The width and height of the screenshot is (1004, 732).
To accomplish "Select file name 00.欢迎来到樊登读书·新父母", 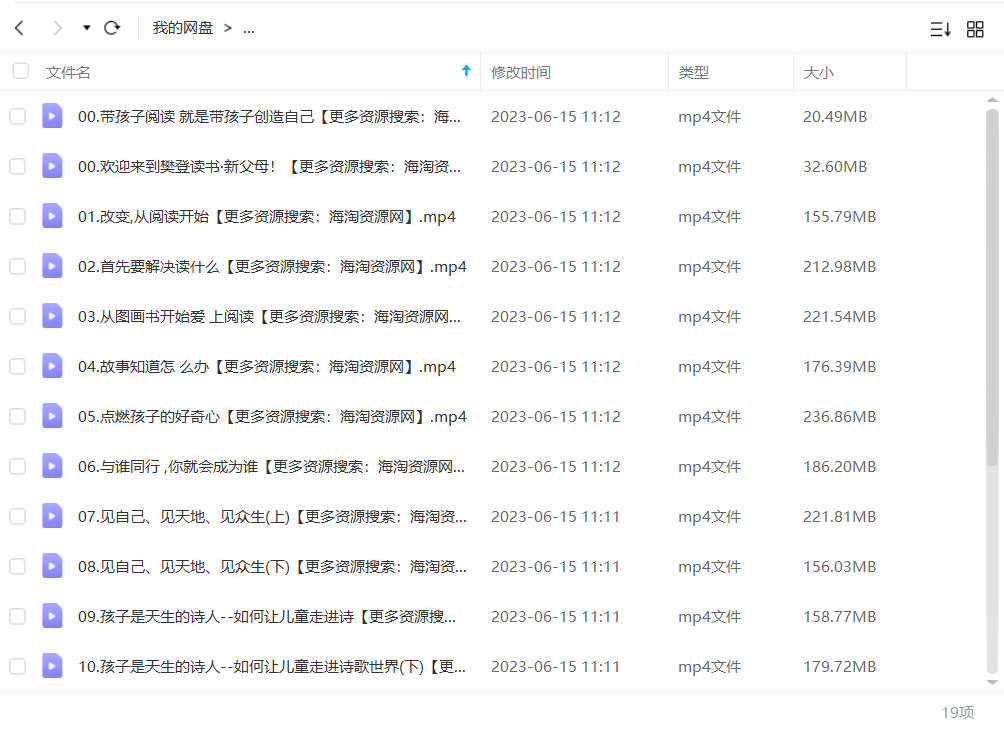I will [x=269, y=167].
